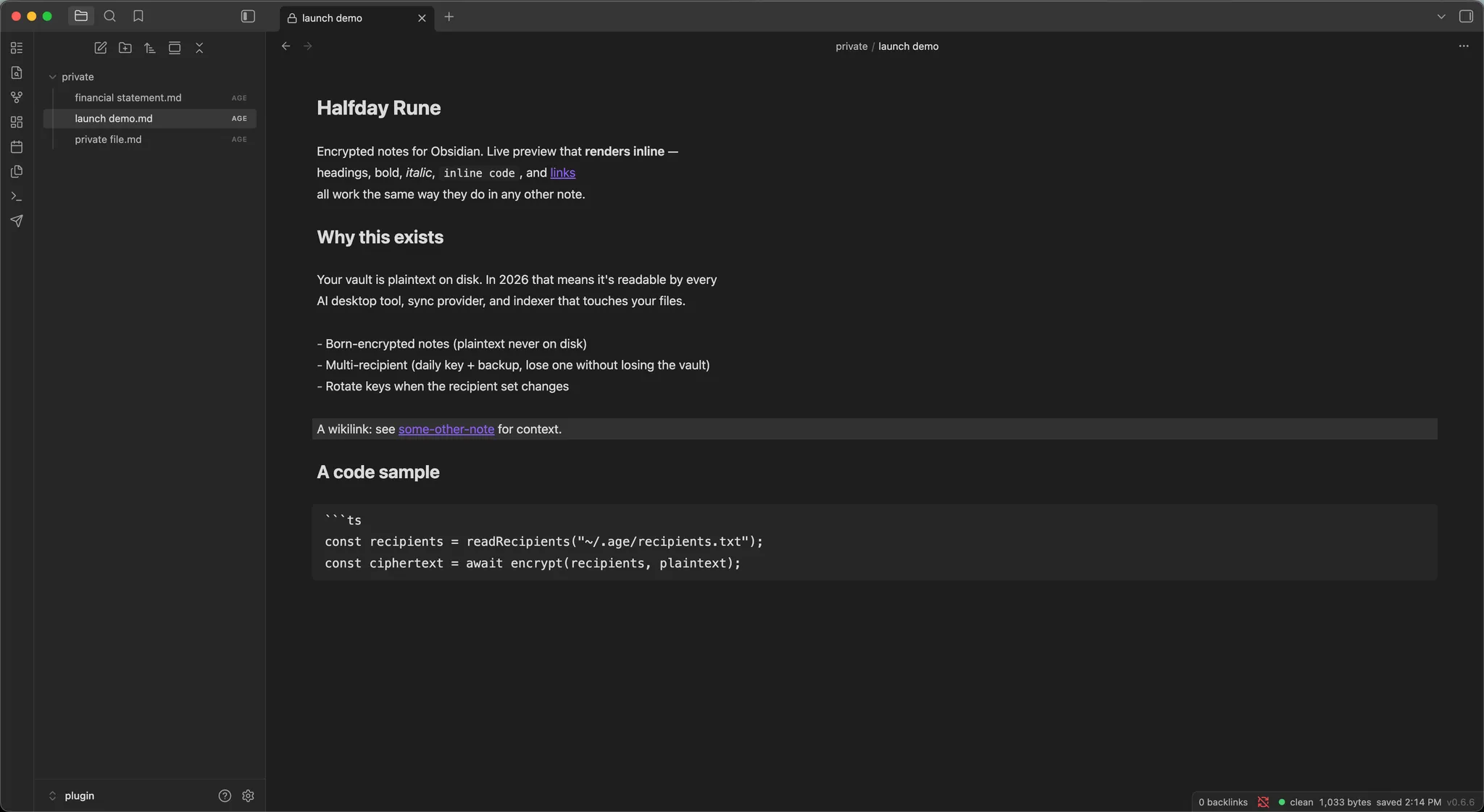Click the red sync-off status icon
Image resolution: width=1484 pixels, height=812 pixels.
pos(1264,803)
